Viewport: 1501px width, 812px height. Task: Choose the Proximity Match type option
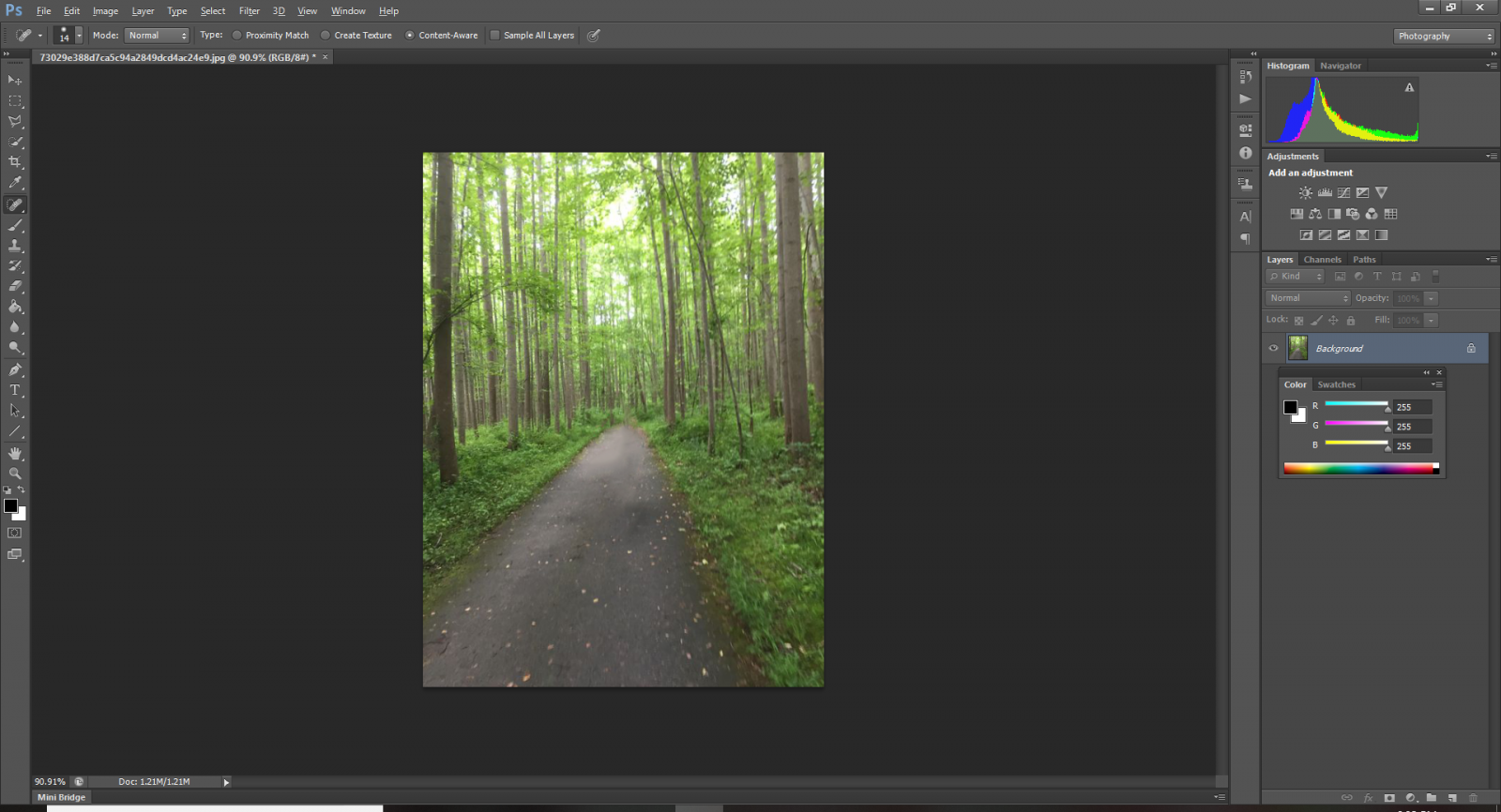237,36
